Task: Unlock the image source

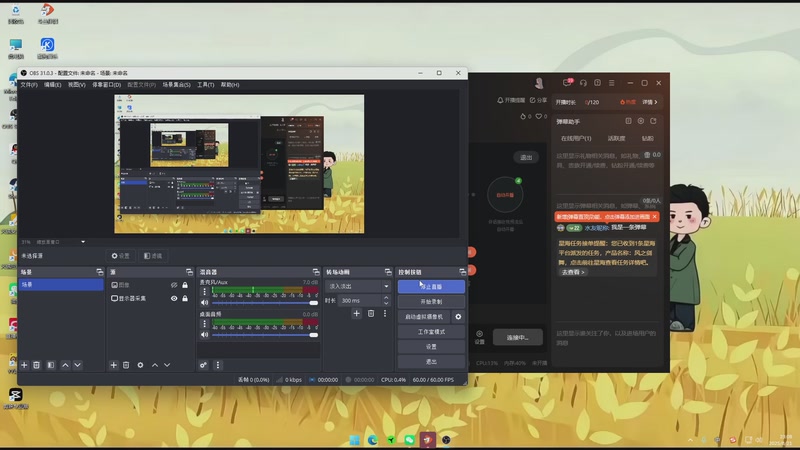Action: tap(185, 285)
